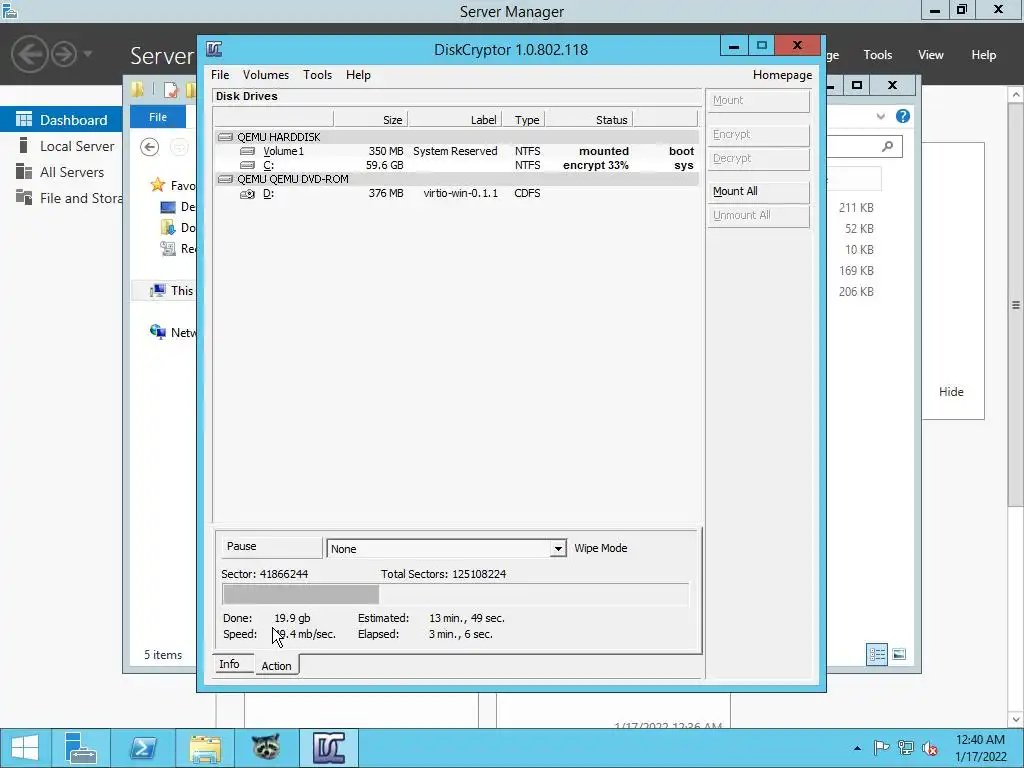
Task: Click the Explorer search magnifier icon
Action: [888, 146]
